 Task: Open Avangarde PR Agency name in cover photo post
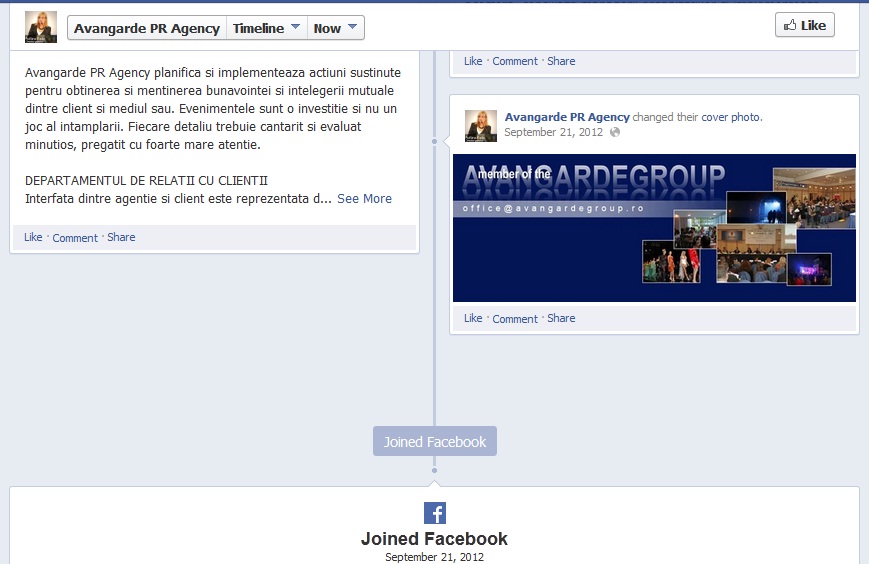point(567,117)
